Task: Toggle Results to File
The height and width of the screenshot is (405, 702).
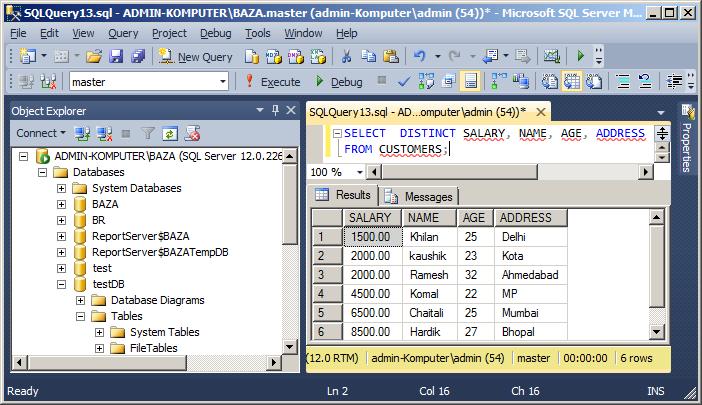Action: coord(594,82)
